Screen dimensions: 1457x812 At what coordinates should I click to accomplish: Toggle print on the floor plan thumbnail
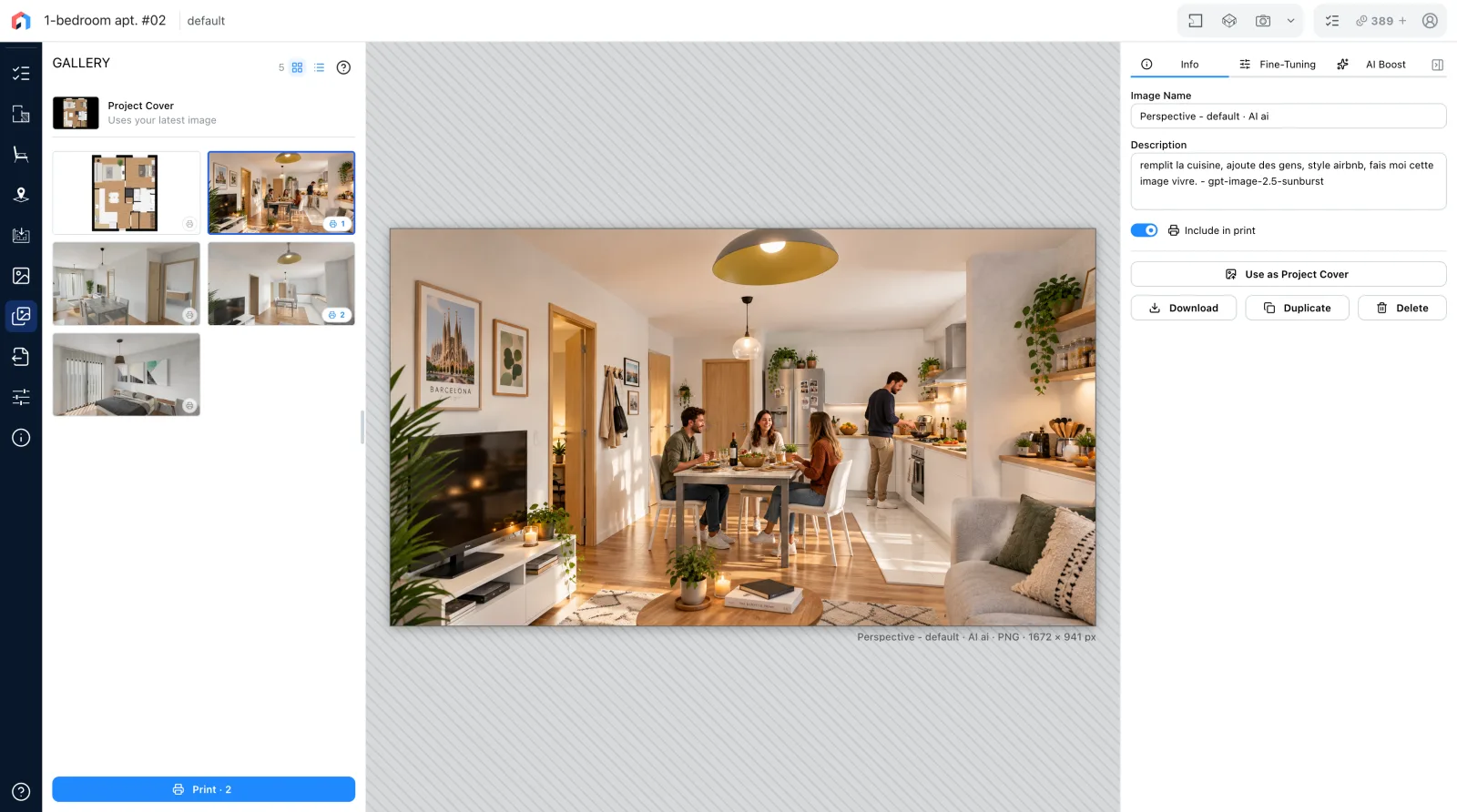pyautogui.click(x=189, y=224)
